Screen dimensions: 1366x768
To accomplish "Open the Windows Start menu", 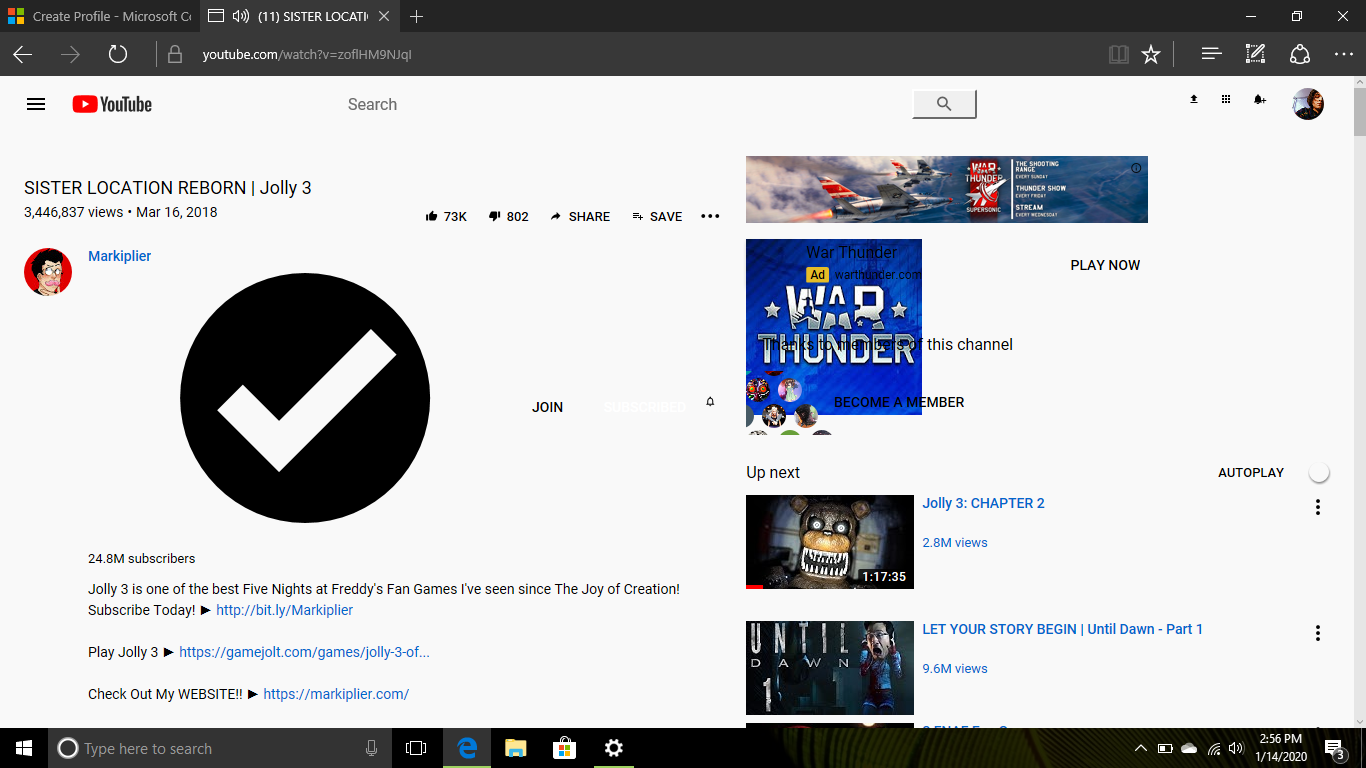I will [24, 748].
